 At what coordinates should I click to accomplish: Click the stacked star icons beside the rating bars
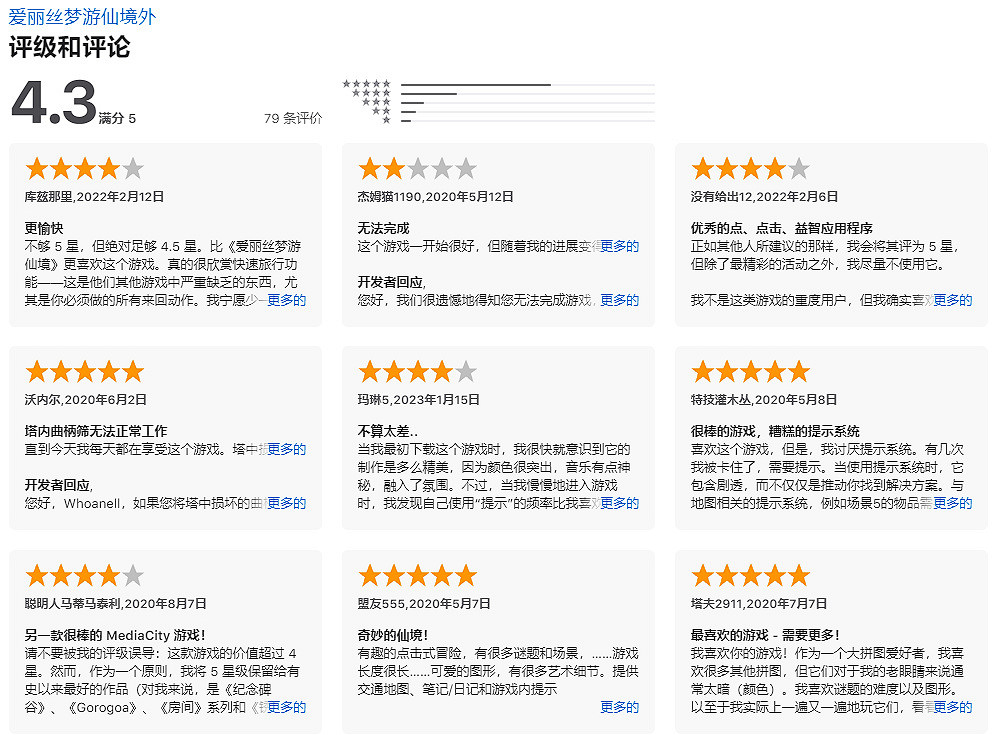[x=367, y=98]
